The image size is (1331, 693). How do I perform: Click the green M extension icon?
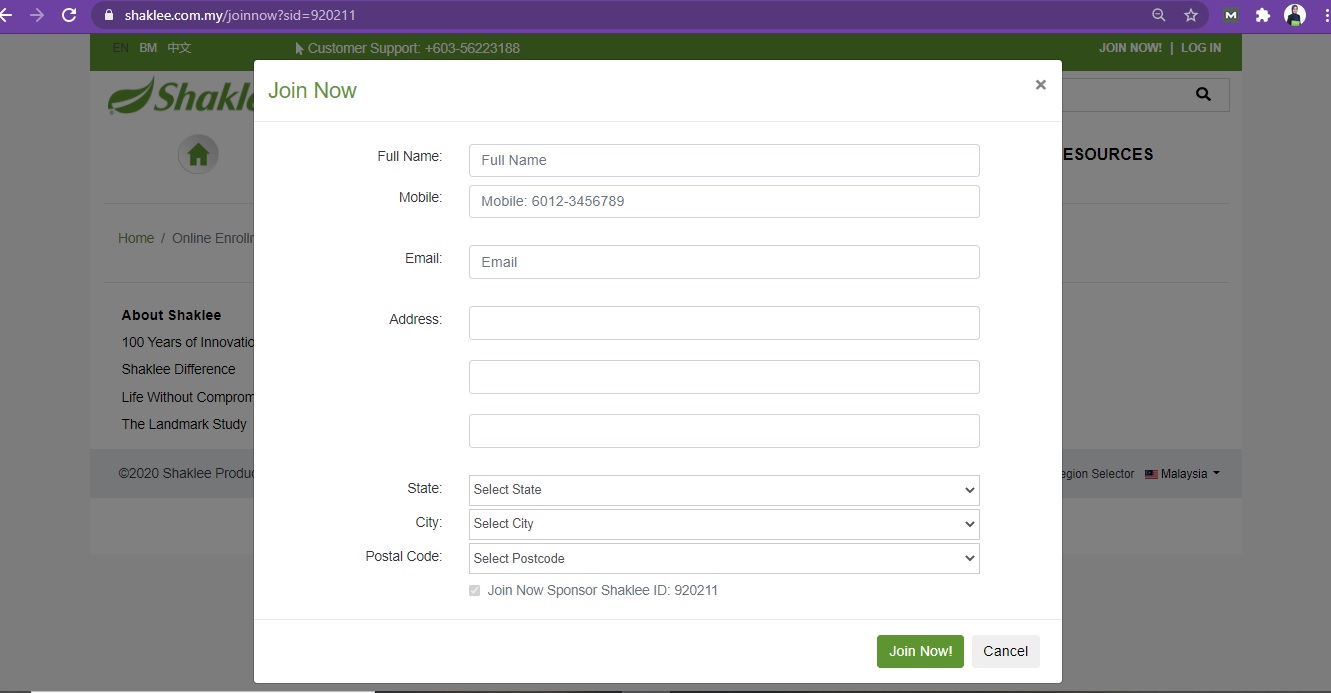coord(1231,15)
